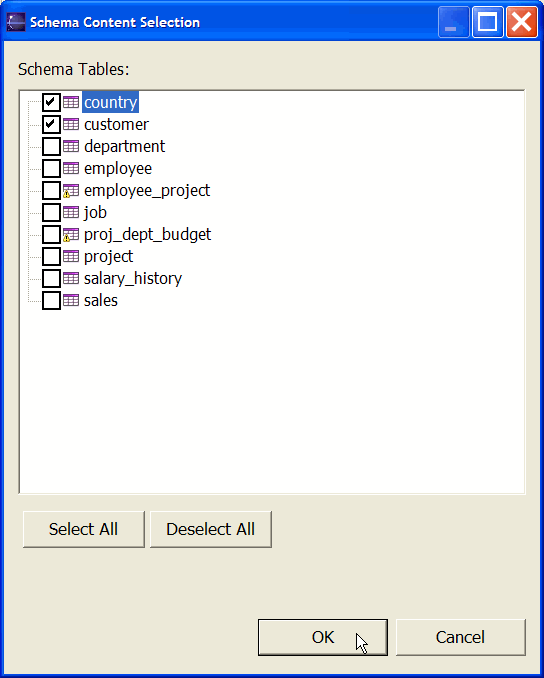Click the customer table icon
Screen dimensions: 544x678
click(71, 124)
